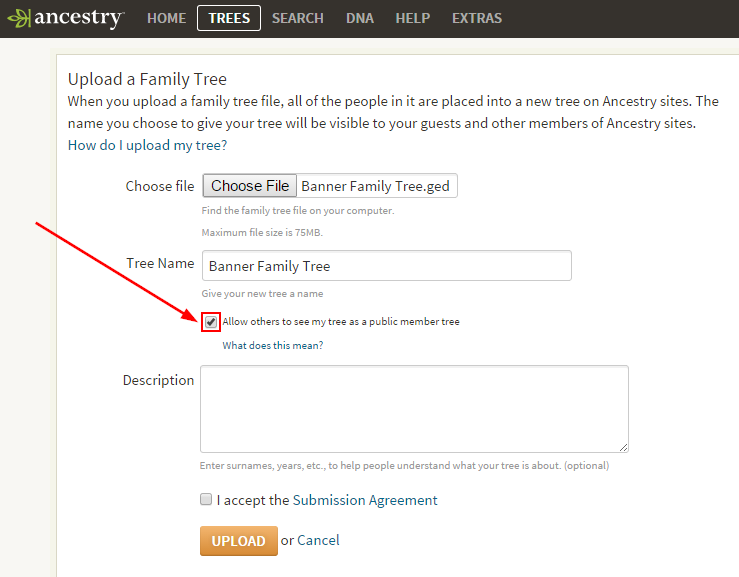This screenshot has height=577, width=739.
Task: Click the Choose File button
Action: click(250, 186)
